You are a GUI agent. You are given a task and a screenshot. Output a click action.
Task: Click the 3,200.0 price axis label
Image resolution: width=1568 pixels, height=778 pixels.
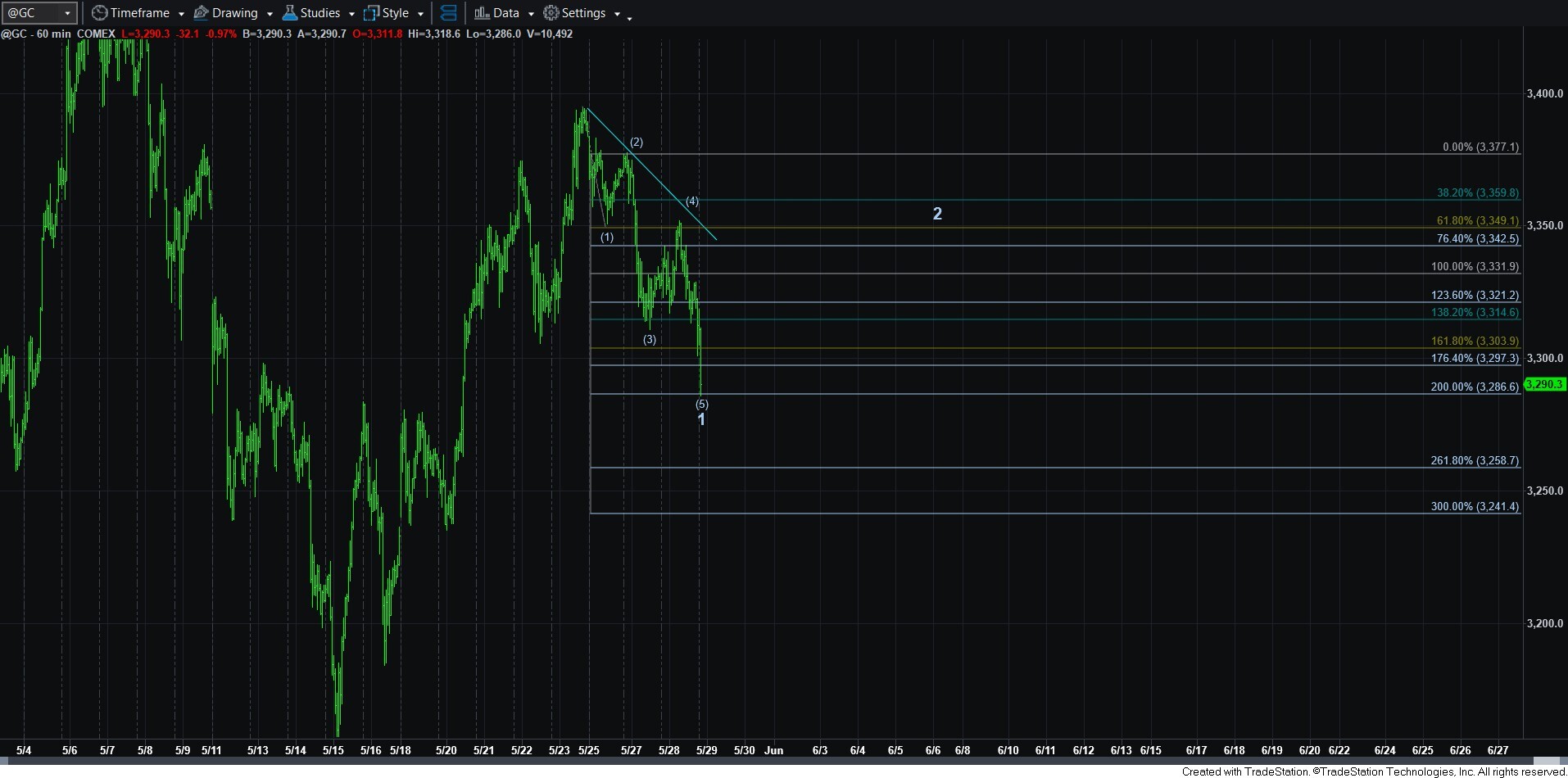pos(1545,623)
